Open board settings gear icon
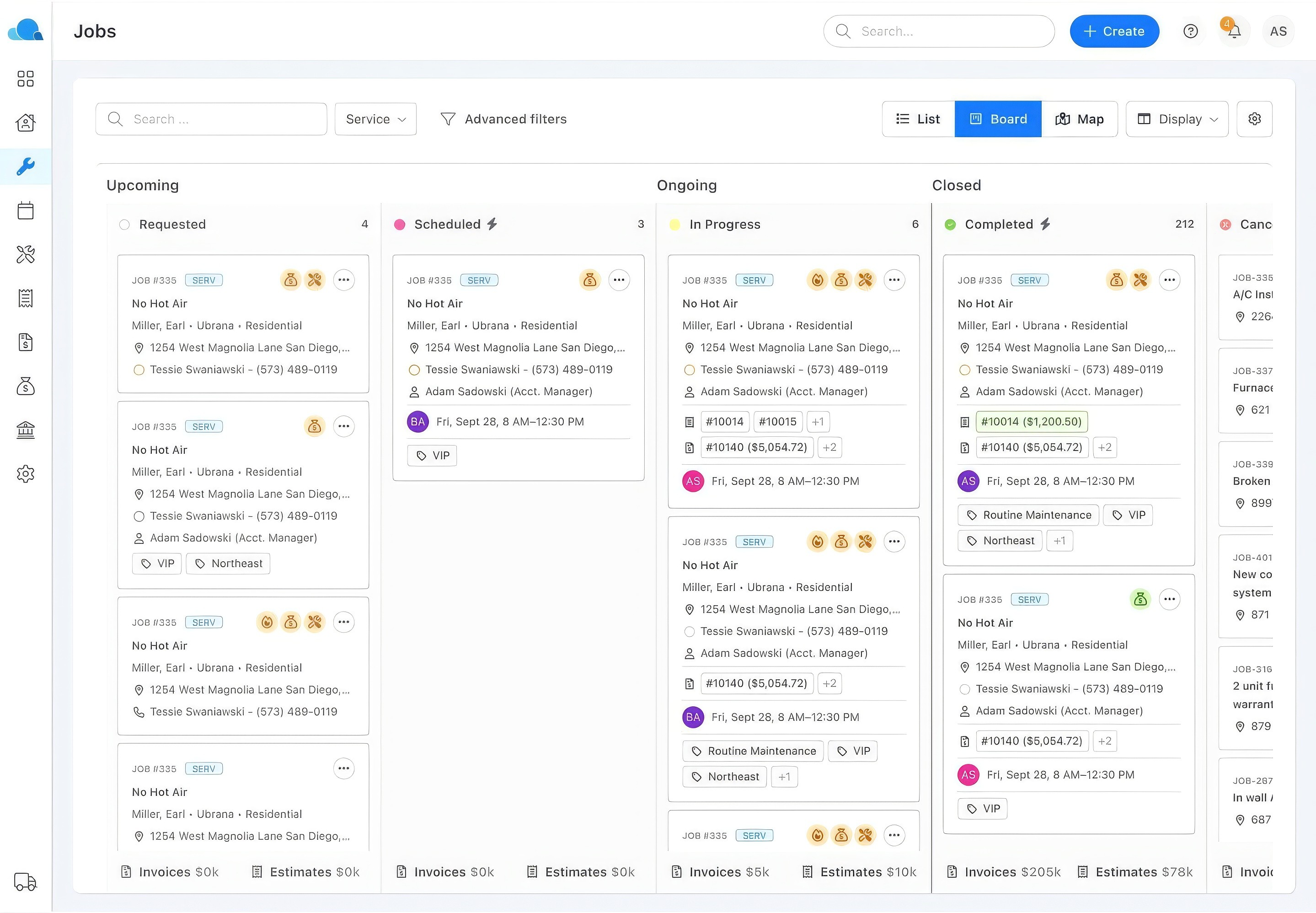Viewport: 1316px width, 913px height. coord(1254,119)
